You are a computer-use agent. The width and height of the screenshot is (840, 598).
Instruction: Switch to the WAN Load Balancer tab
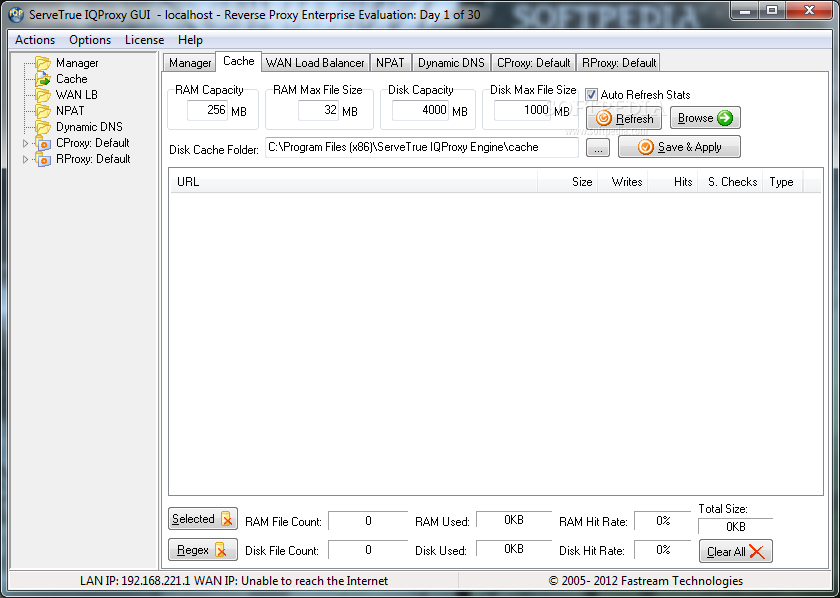coord(315,63)
